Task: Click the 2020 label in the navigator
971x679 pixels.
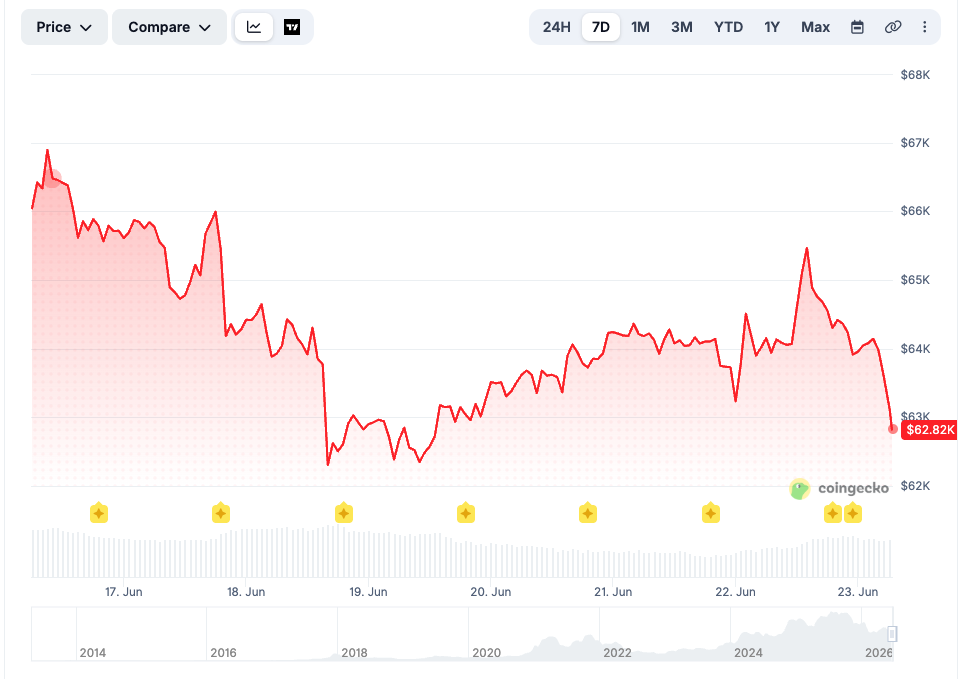Action: [x=486, y=653]
